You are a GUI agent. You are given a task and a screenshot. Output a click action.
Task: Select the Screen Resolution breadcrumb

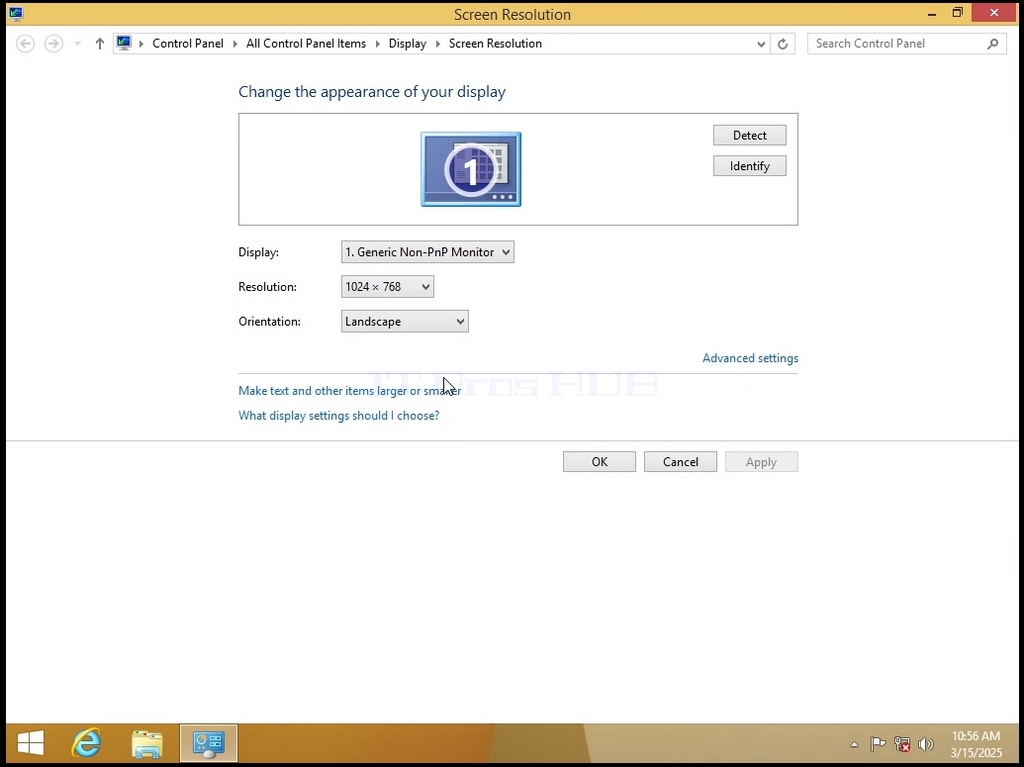(x=495, y=44)
